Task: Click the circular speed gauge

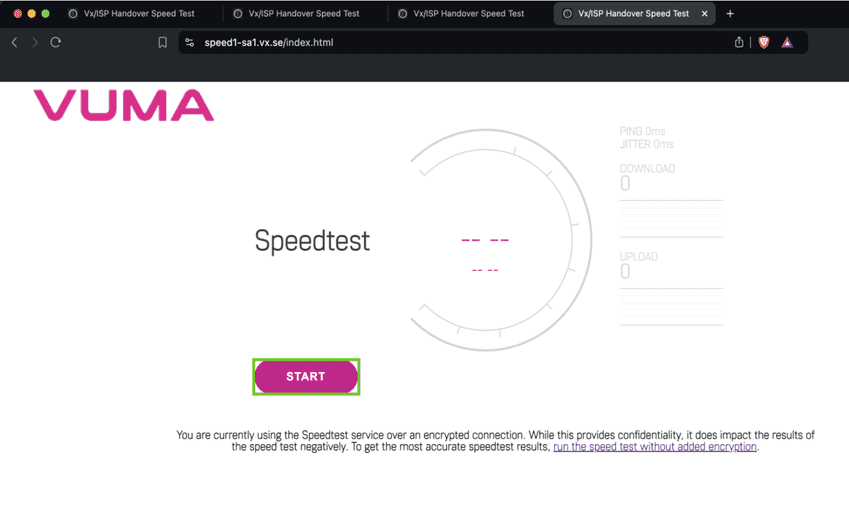Action: [499, 241]
